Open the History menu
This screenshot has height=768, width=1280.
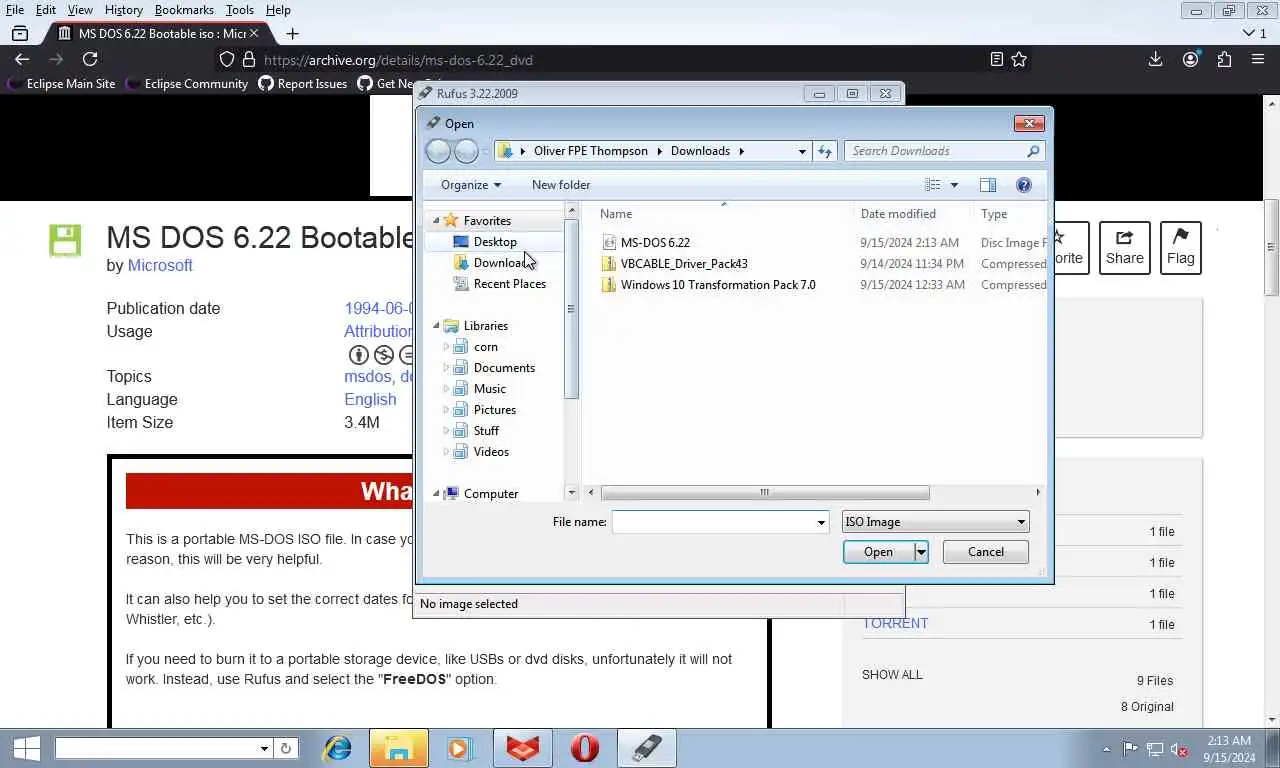(x=124, y=10)
